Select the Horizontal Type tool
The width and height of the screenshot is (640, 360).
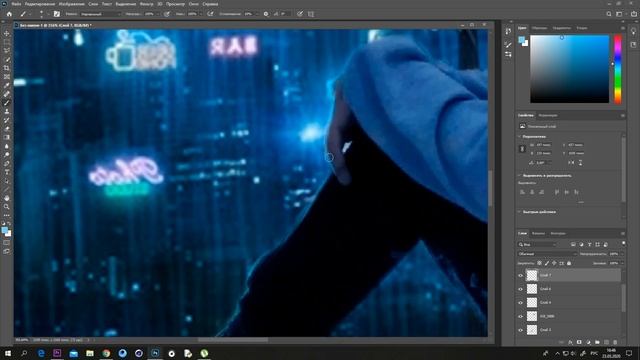[x=7, y=172]
